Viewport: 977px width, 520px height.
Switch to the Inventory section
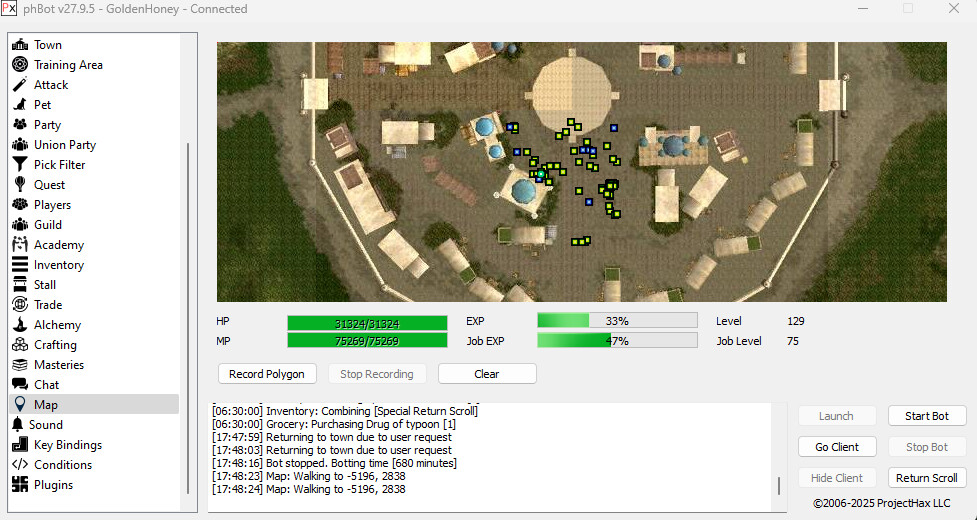click(58, 265)
